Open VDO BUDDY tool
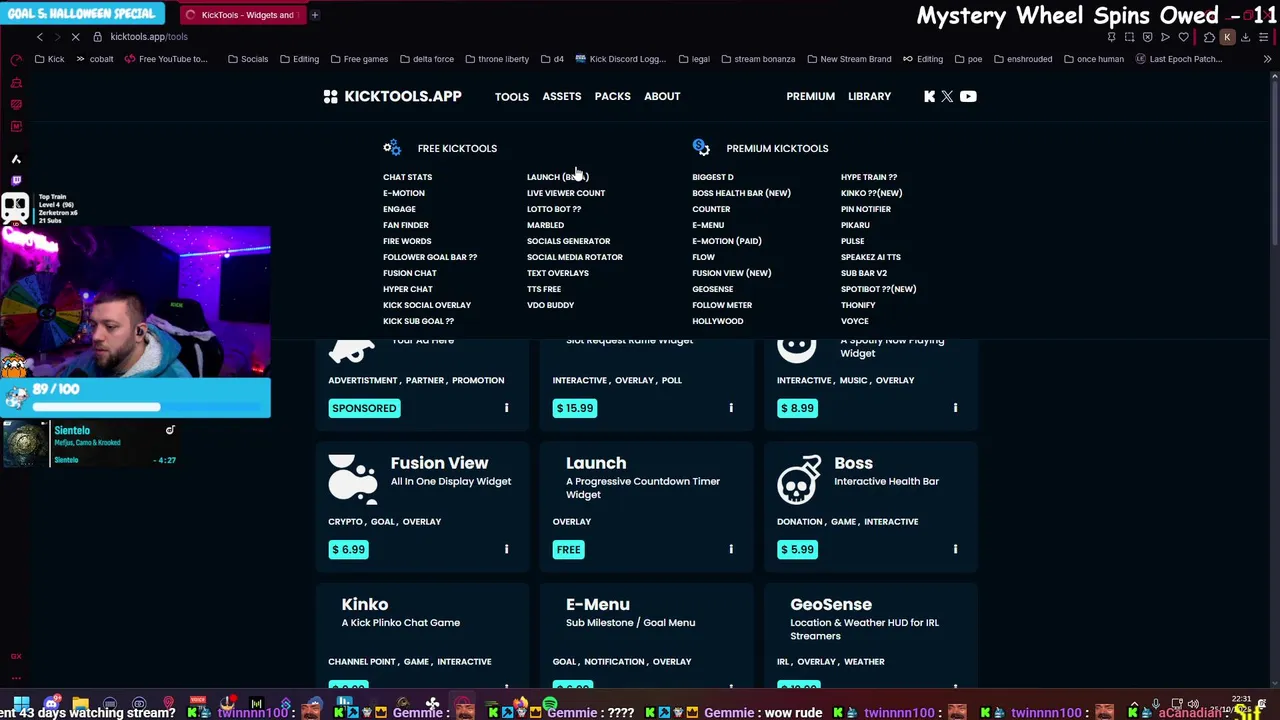The image size is (1280, 720). (x=550, y=305)
